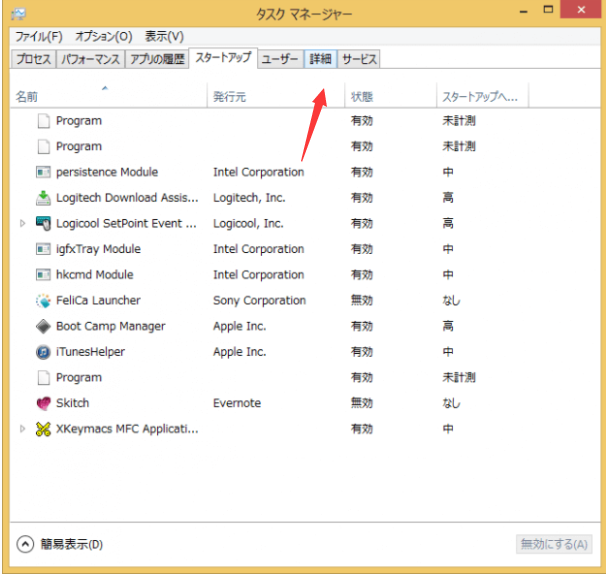Click the hkcmd Module icon

click(43, 275)
